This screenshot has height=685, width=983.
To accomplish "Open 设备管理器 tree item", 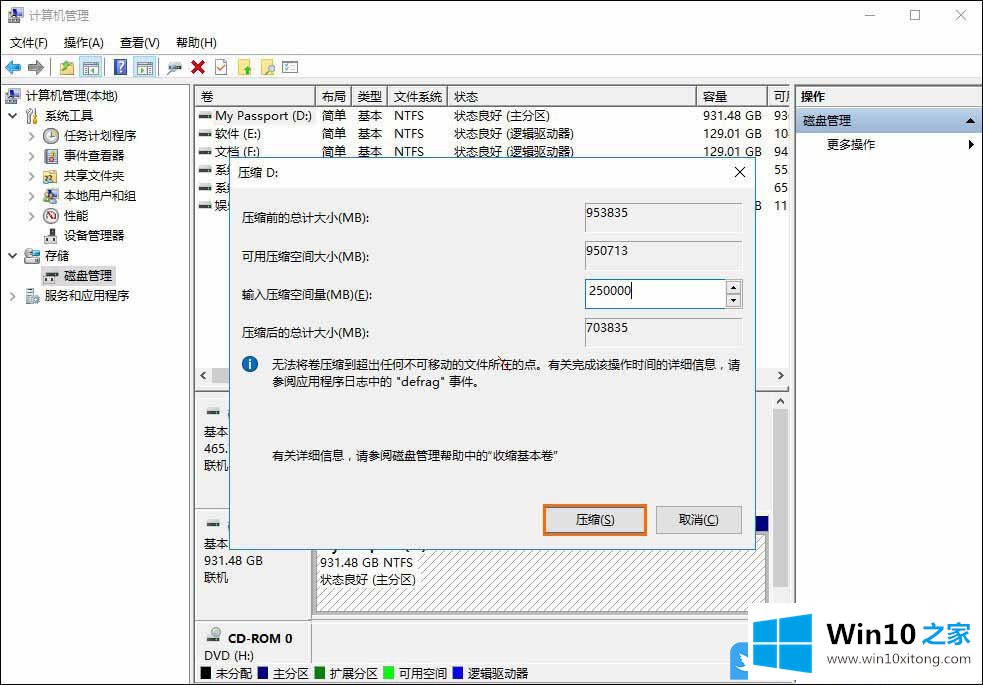I will pyautogui.click(x=93, y=236).
